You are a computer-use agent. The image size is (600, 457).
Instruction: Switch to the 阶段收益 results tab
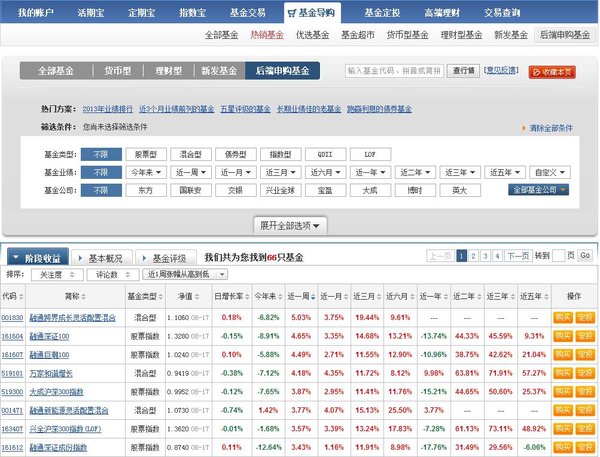[x=38, y=258]
